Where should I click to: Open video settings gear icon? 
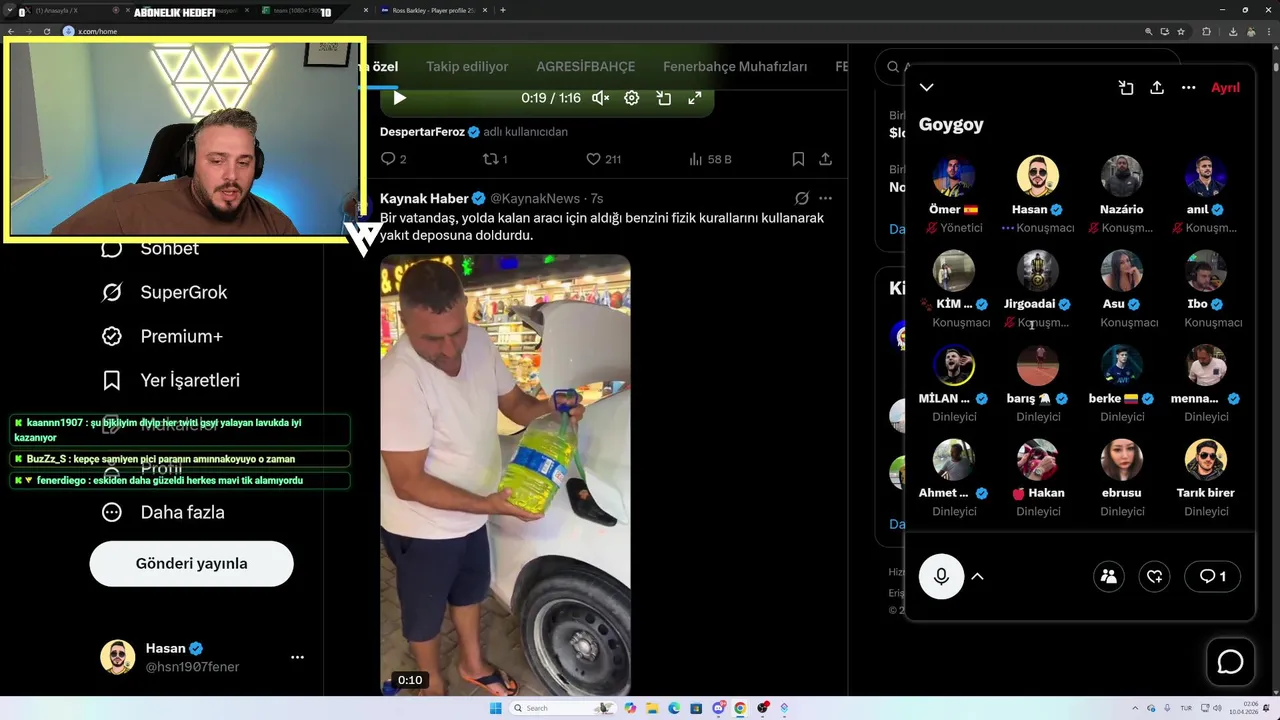(x=632, y=98)
